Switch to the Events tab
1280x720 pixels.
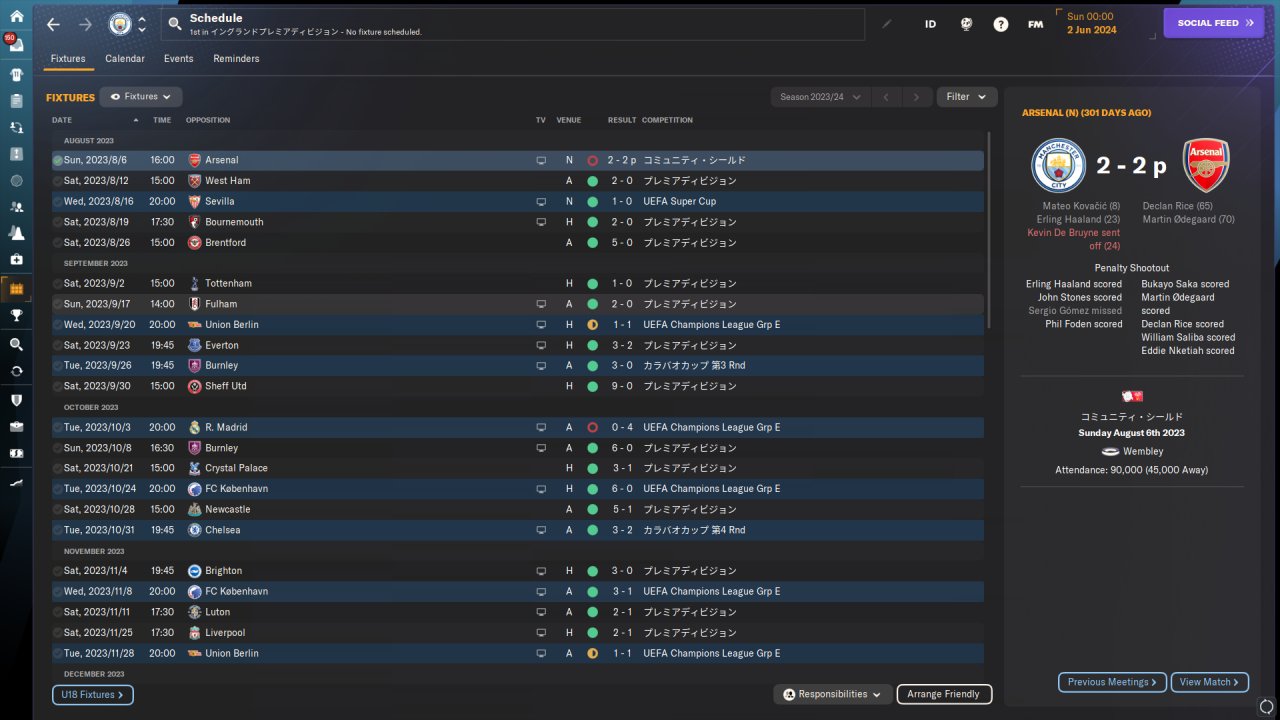click(179, 59)
